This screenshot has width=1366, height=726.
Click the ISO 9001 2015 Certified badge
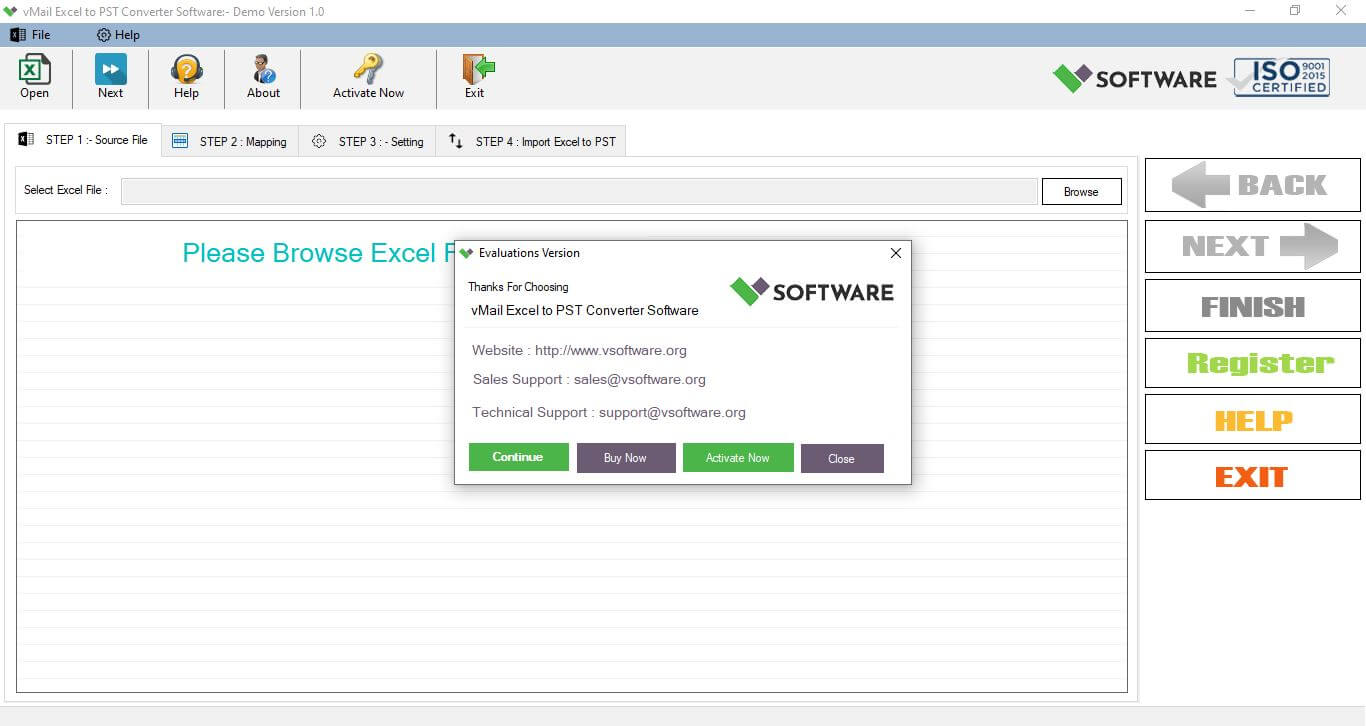point(1281,77)
